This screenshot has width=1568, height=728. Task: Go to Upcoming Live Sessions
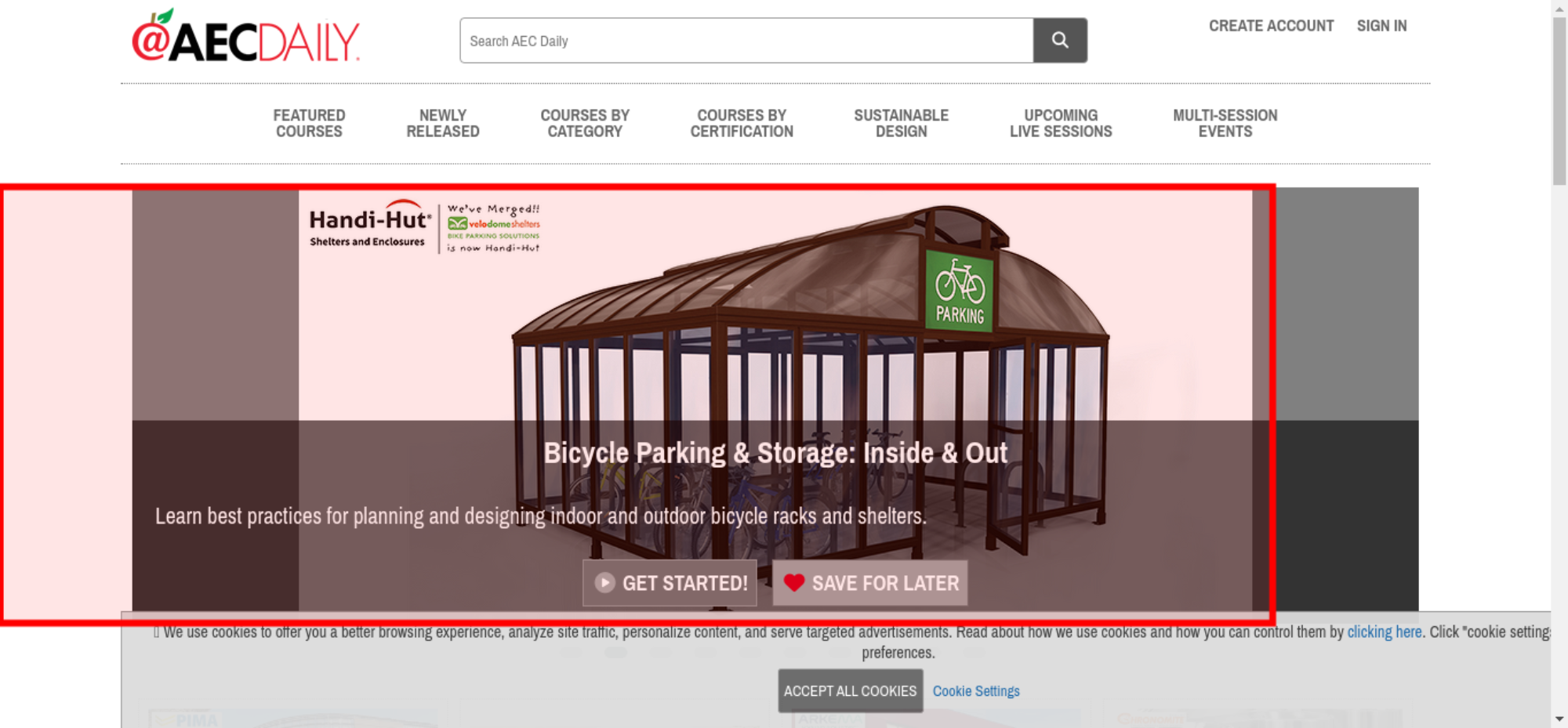click(x=1061, y=123)
